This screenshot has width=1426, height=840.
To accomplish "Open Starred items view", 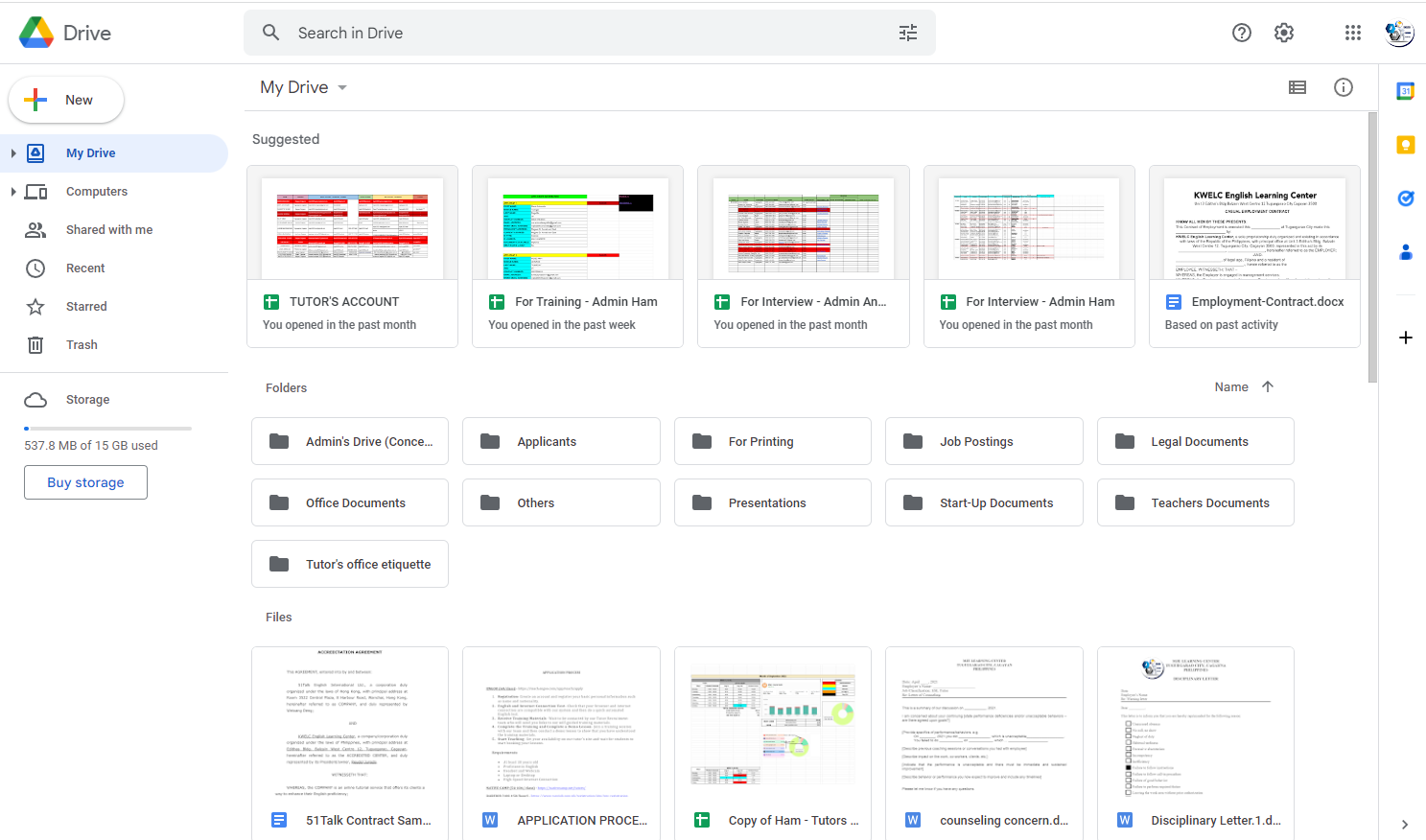I will (x=114, y=307).
